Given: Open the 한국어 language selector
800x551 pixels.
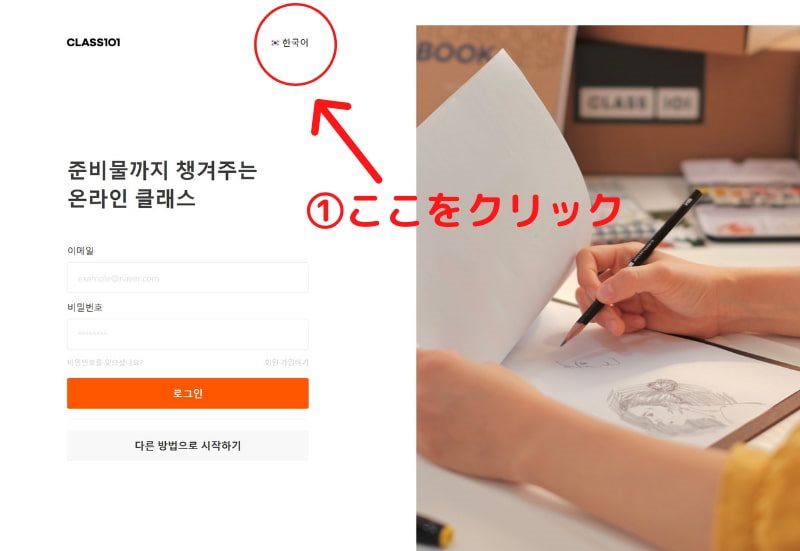Looking at the screenshot, I should point(290,43).
